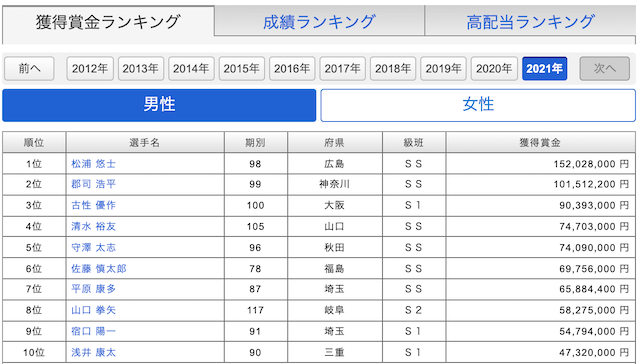This screenshot has height=364, width=640.
Task: Open player link 松浦 悠士
Action: [x=93, y=164]
